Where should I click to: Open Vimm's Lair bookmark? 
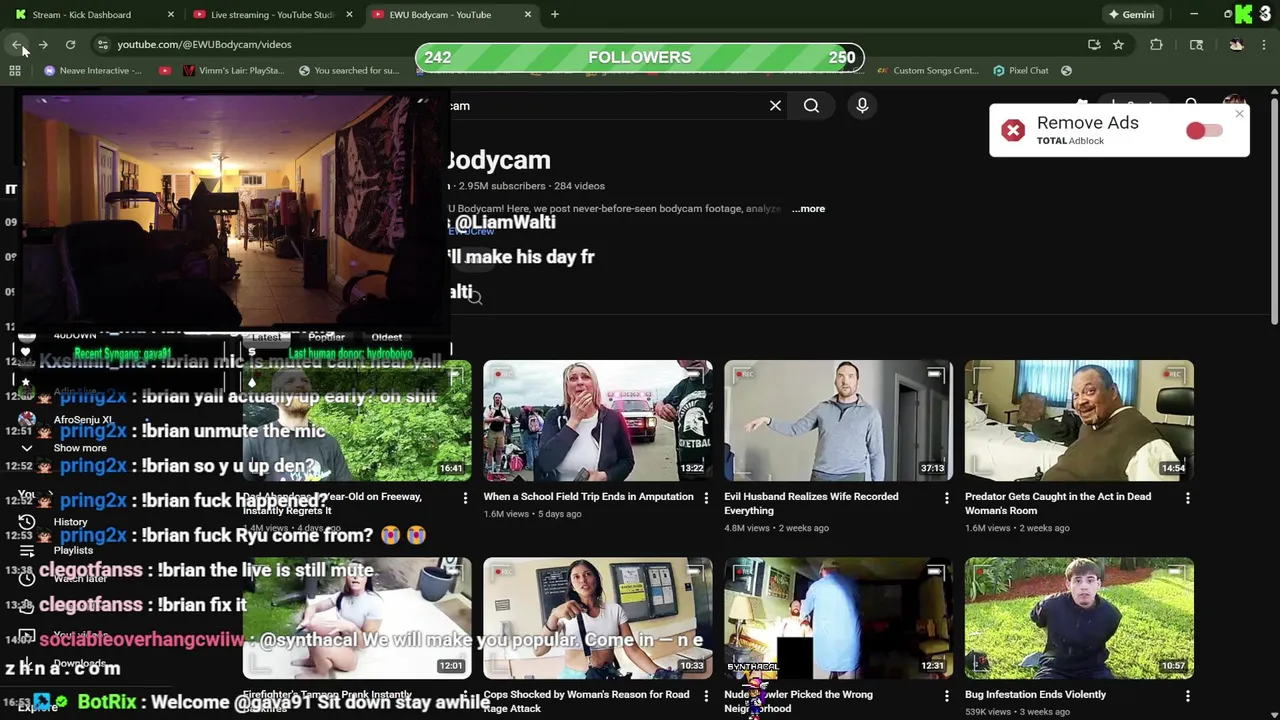[234, 70]
